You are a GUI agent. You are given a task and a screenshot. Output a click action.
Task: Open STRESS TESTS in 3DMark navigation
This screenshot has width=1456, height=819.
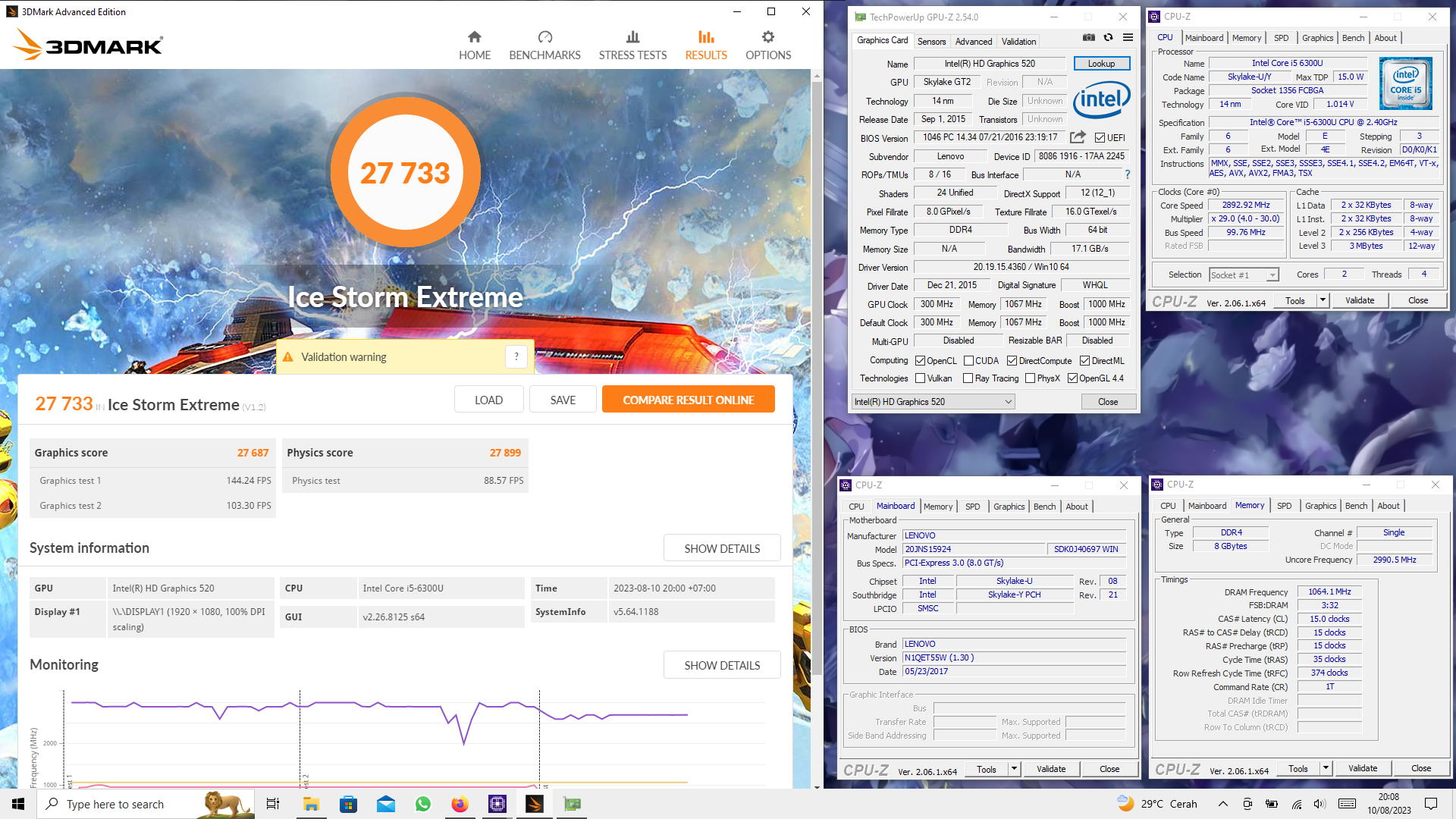coord(632,45)
